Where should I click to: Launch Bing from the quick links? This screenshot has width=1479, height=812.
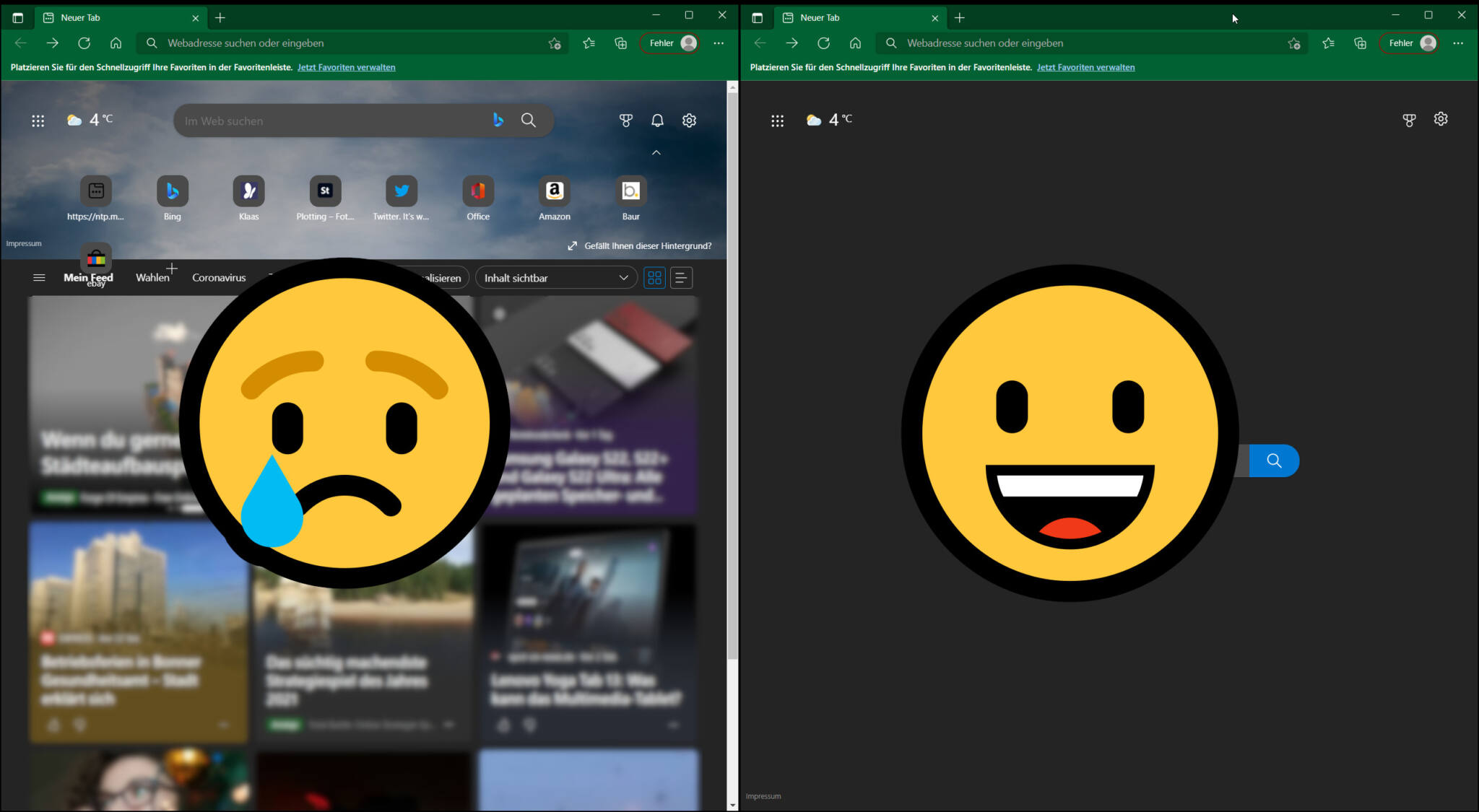click(x=173, y=191)
